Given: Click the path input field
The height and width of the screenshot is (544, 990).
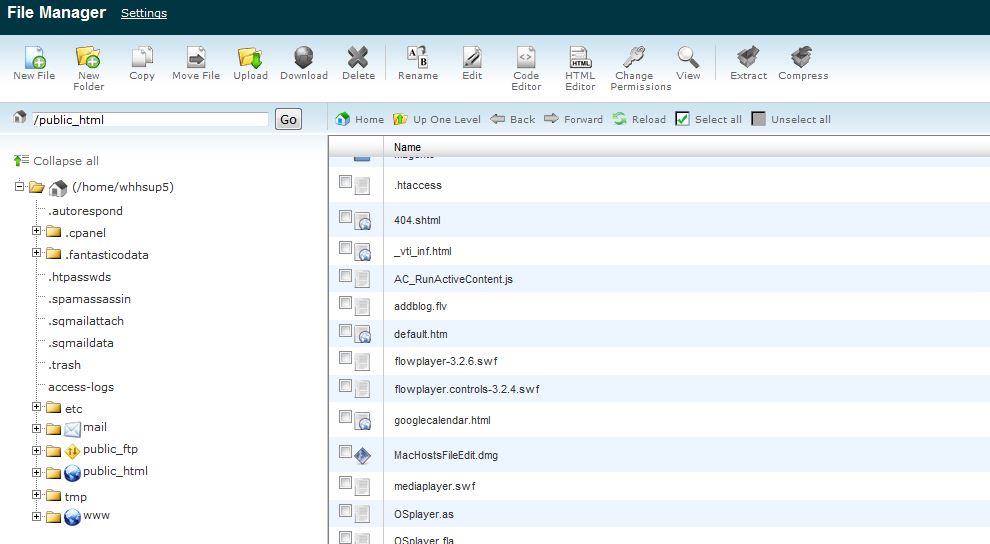Looking at the screenshot, I should 150,120.
